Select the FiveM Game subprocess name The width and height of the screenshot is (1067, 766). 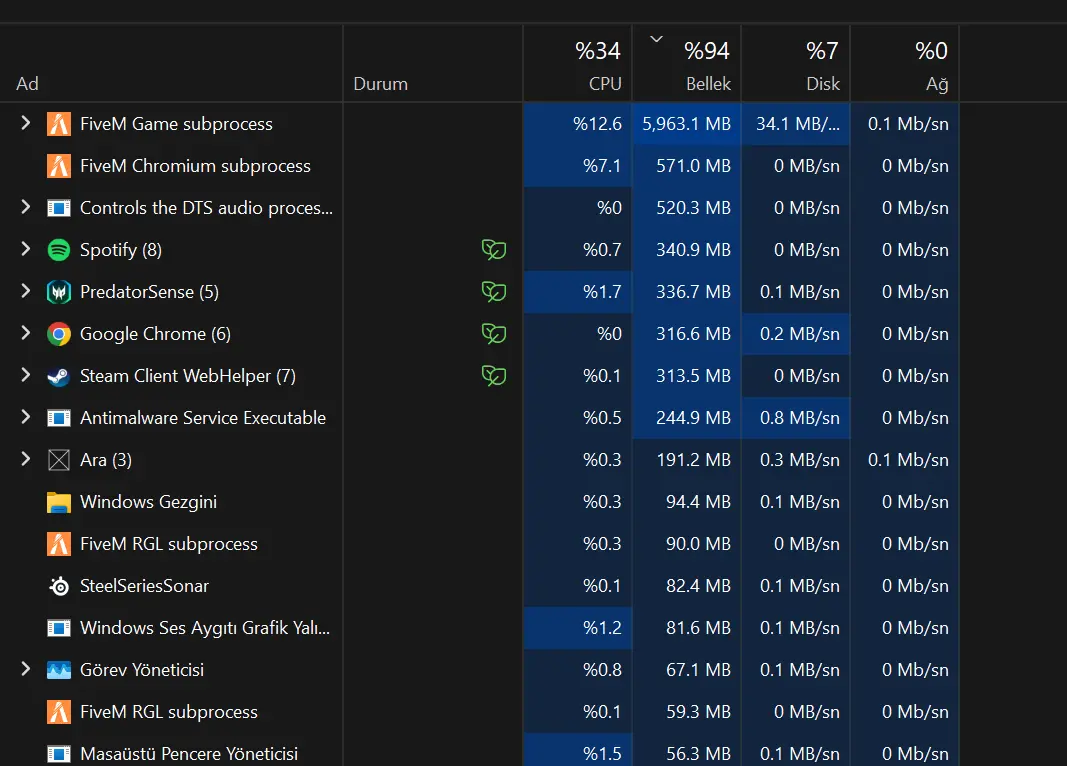click(176, 124)
